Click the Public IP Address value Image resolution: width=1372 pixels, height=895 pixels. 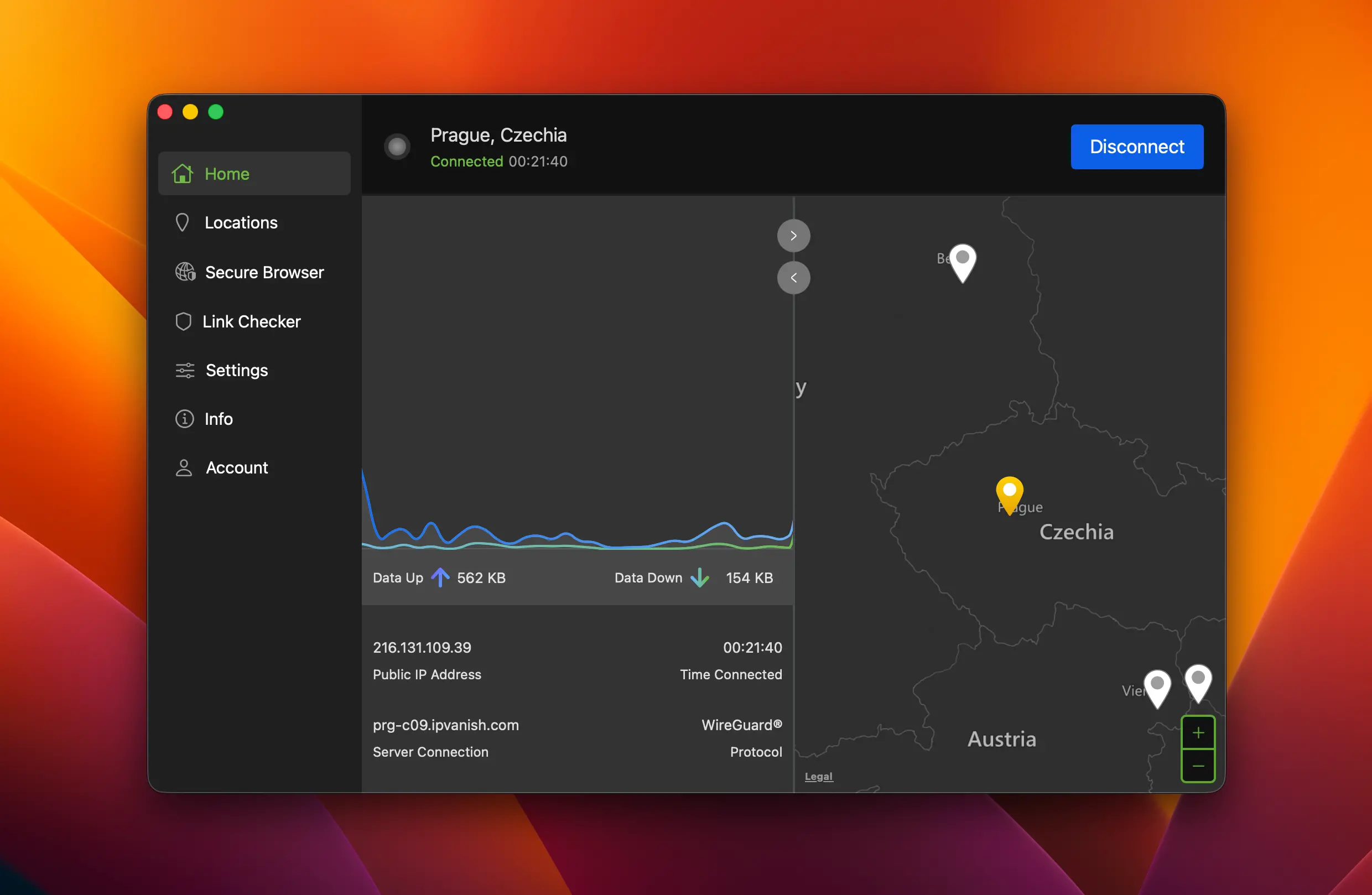pos(422,647)
